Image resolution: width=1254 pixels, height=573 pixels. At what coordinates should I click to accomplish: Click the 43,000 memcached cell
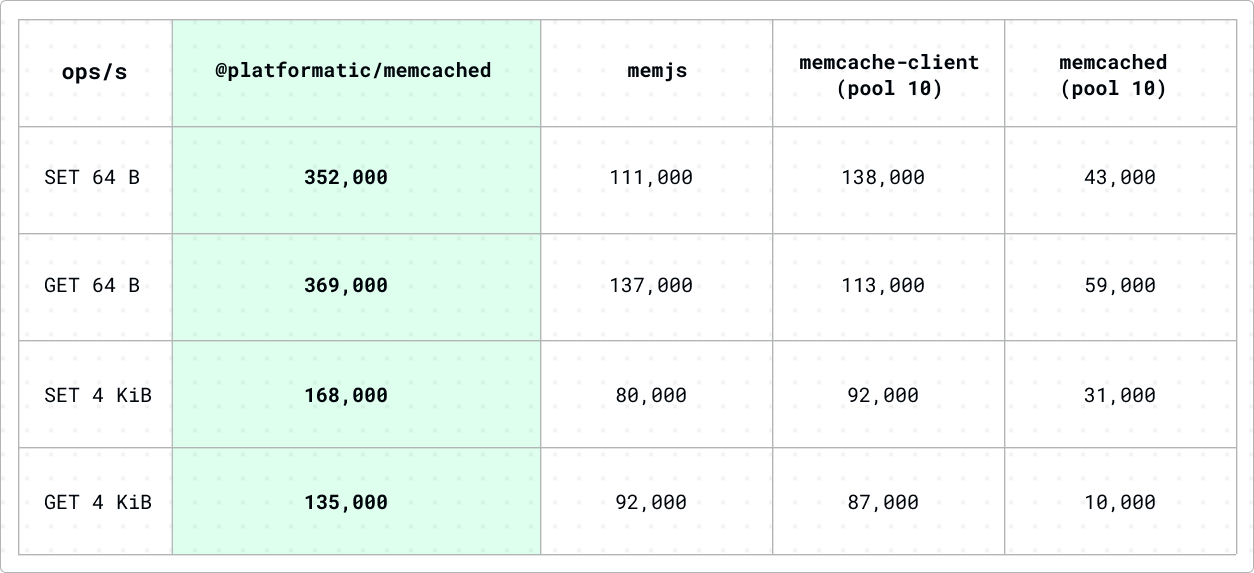1120,179
